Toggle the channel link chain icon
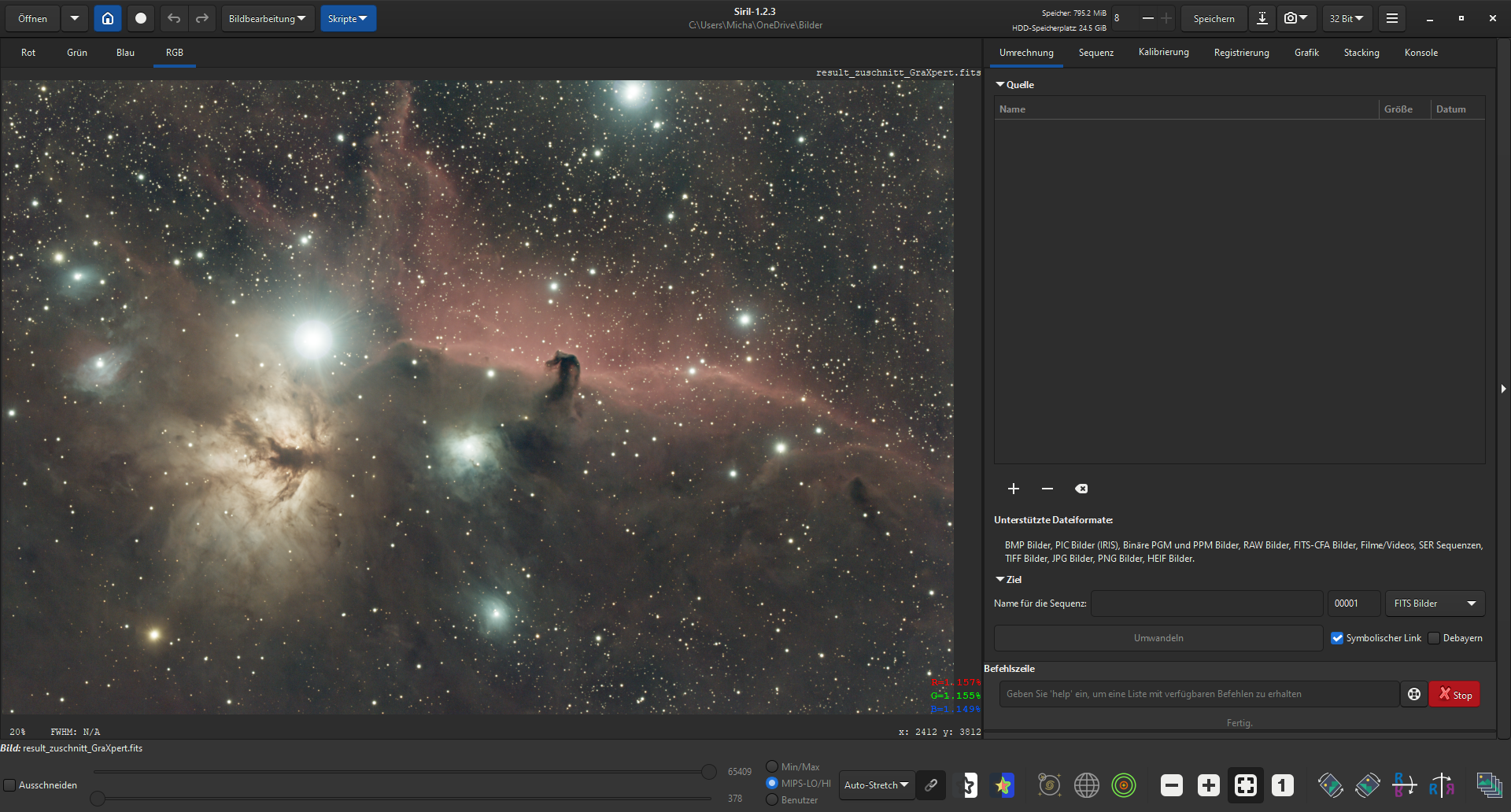The image size is (1511, 812). coord(931,785)
